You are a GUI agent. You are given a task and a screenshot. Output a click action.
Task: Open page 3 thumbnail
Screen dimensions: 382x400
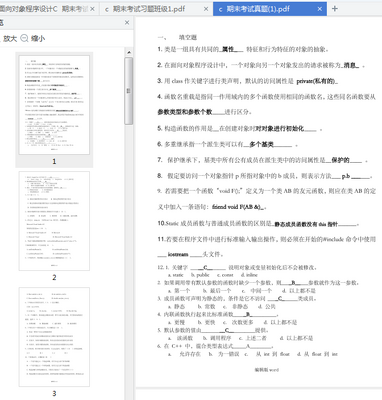54,337
